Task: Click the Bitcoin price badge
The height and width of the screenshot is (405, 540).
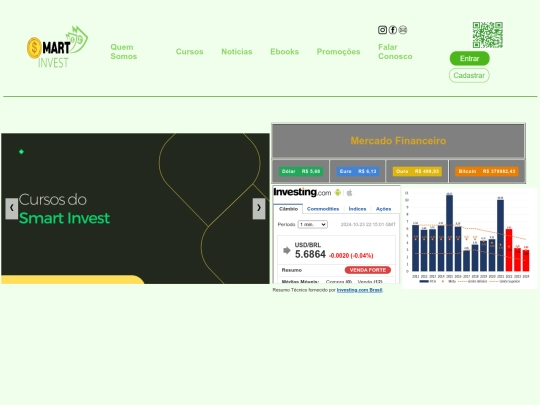Action: pyautogui.click(x=487, y=172)
